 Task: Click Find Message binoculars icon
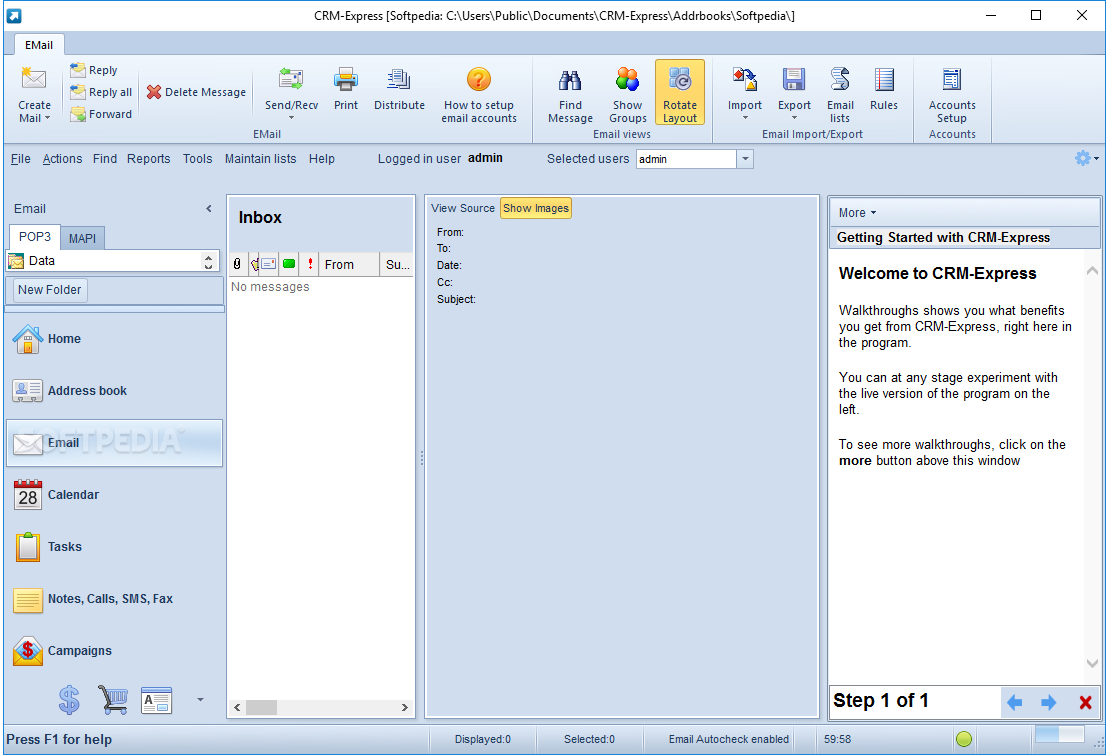[570, 79]
